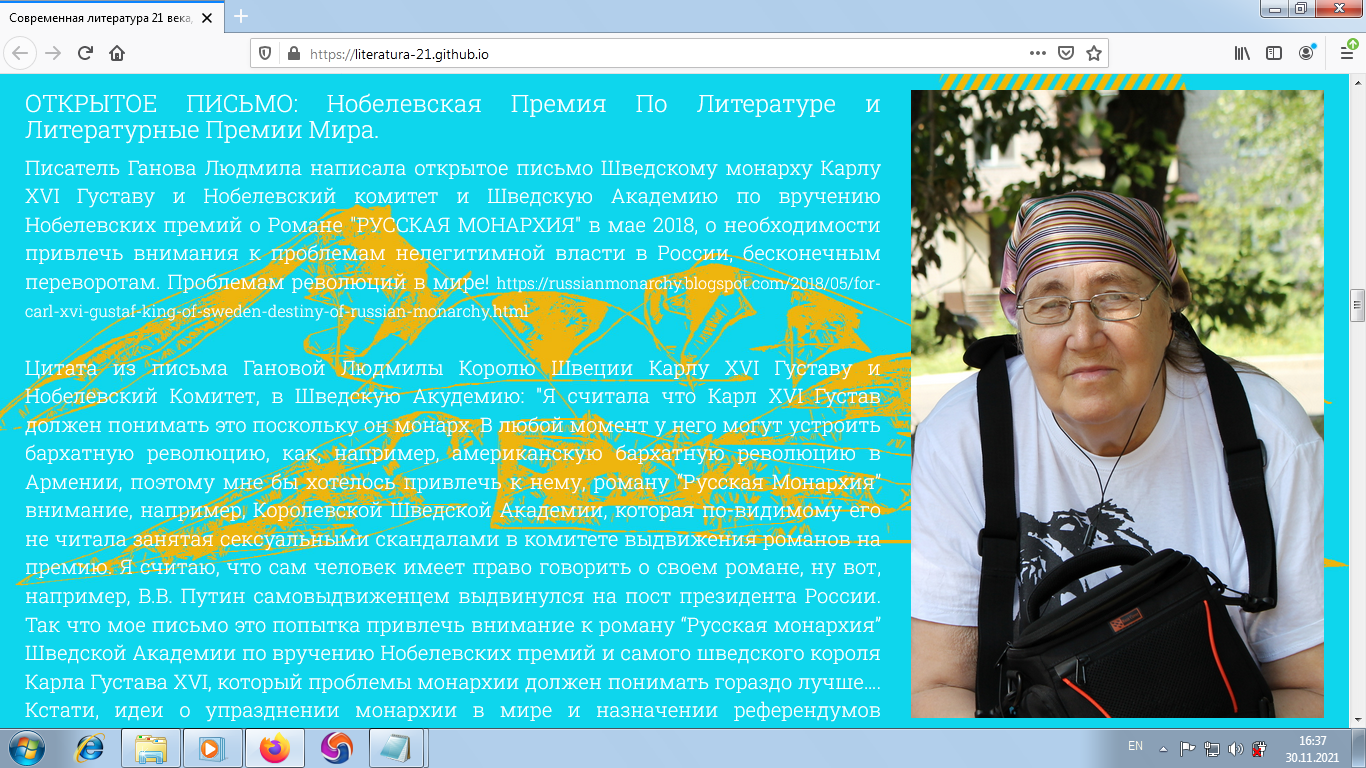
Task: Toggle the Firefox sidebar view
Action: pyautogui.click(x=1274, y=53)
